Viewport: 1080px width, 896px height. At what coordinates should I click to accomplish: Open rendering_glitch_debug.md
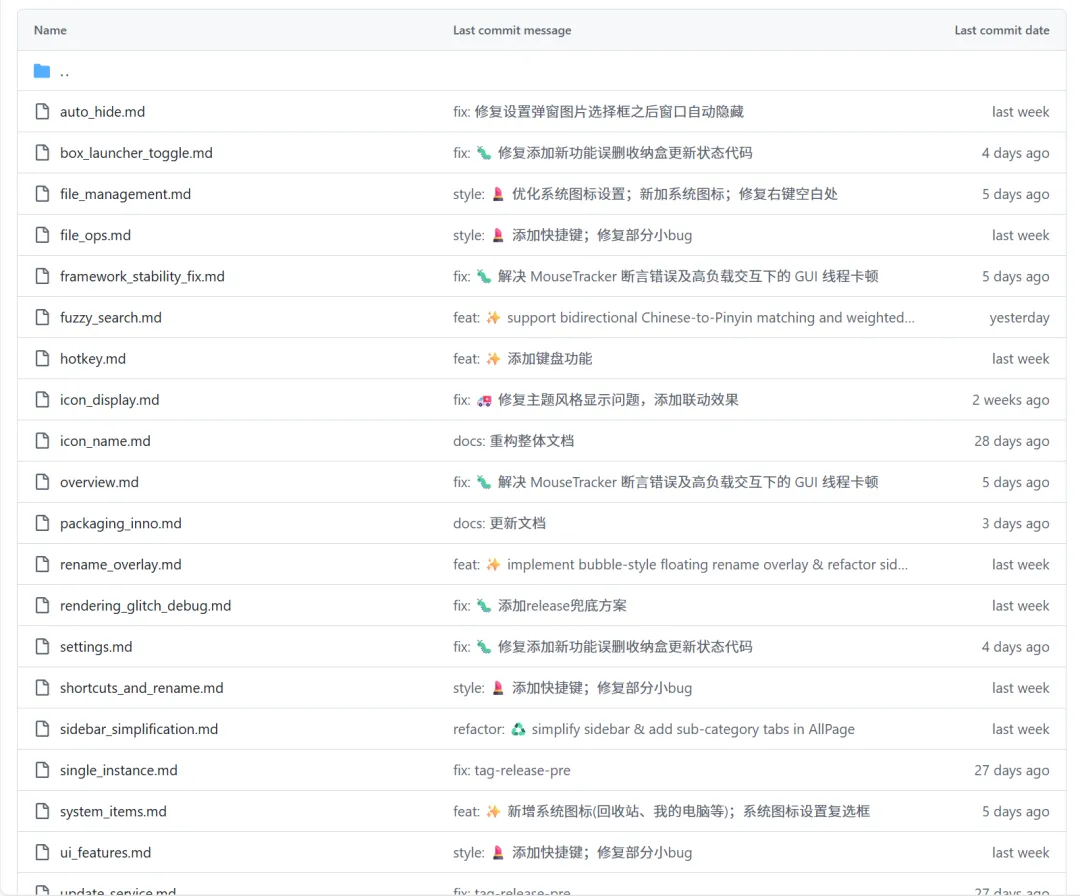145,606
